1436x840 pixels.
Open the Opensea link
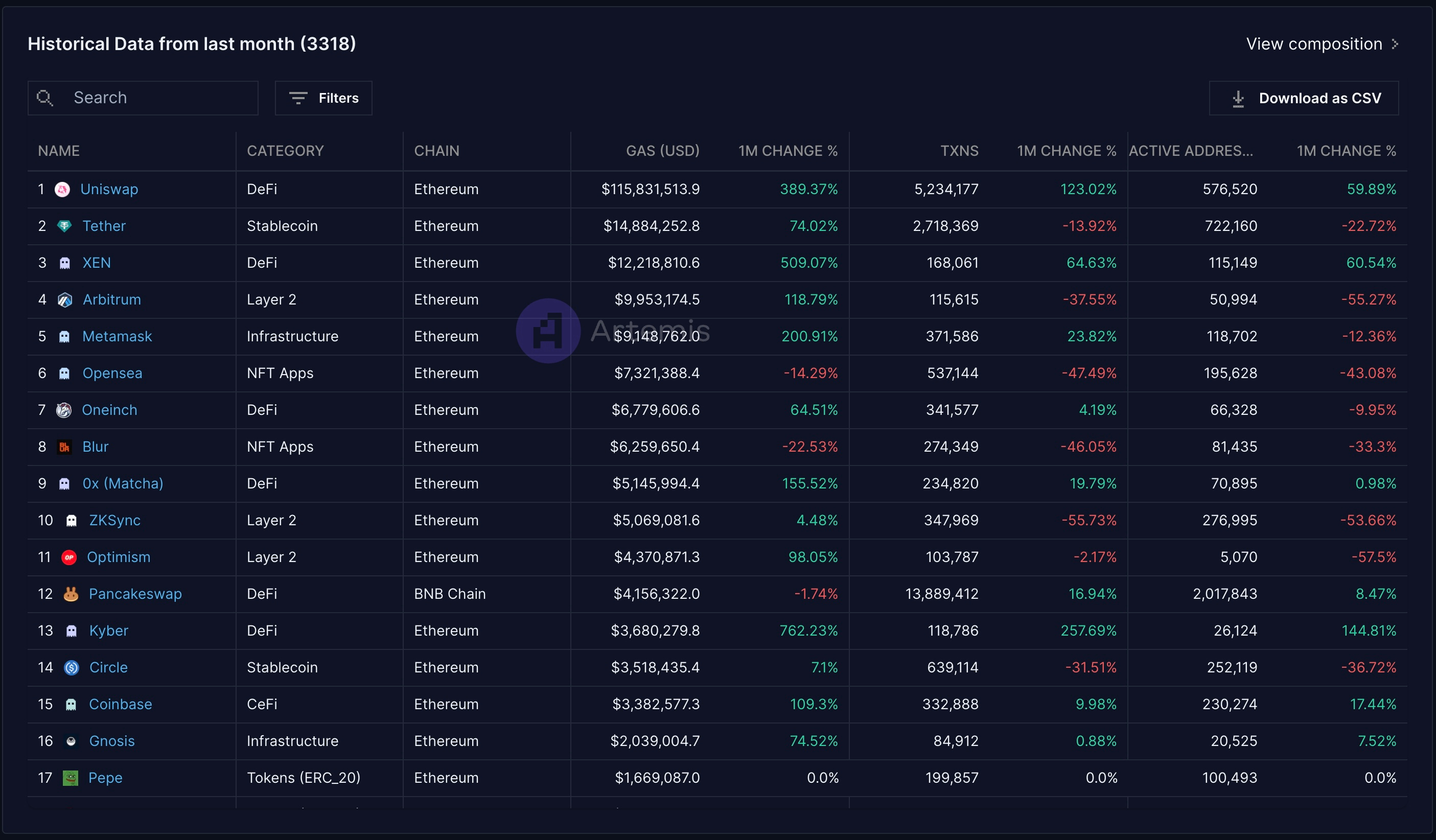113,374
